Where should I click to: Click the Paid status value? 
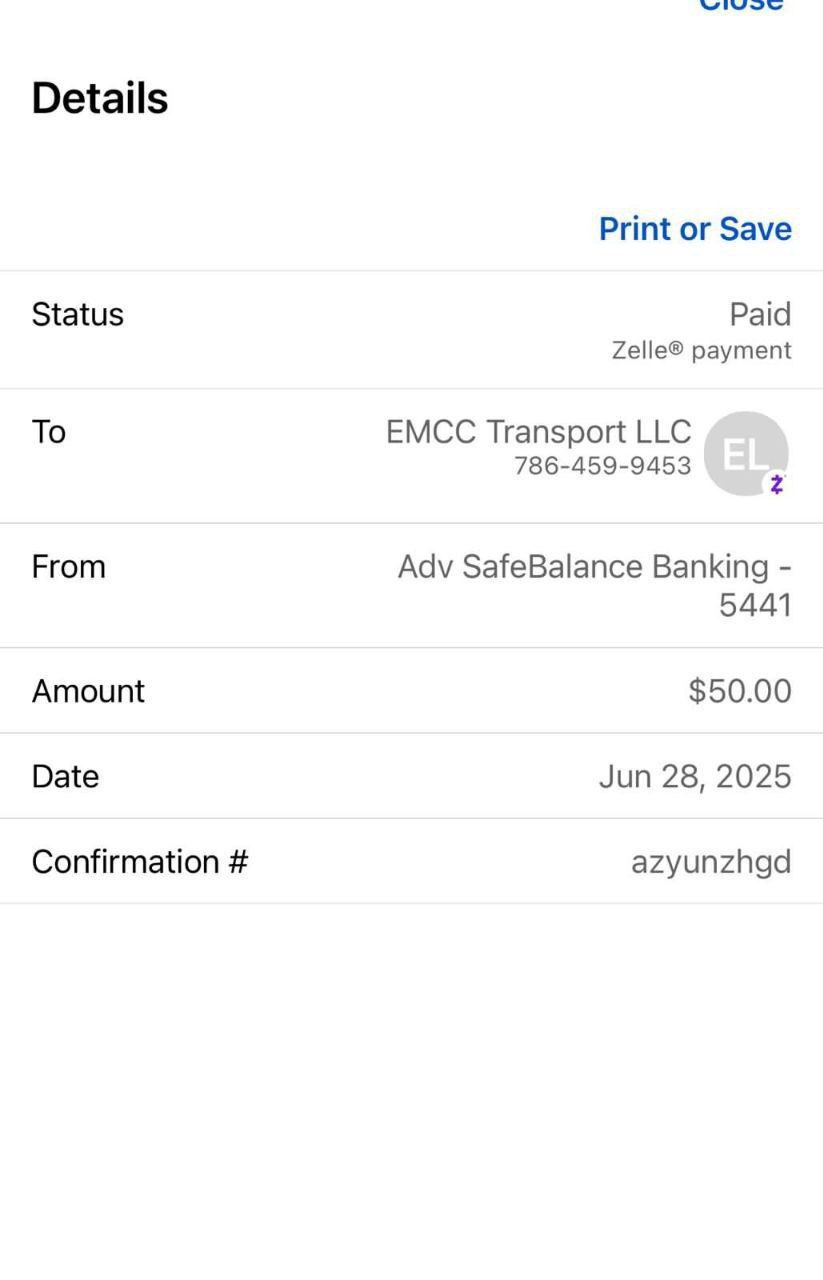tap(760, 314)
